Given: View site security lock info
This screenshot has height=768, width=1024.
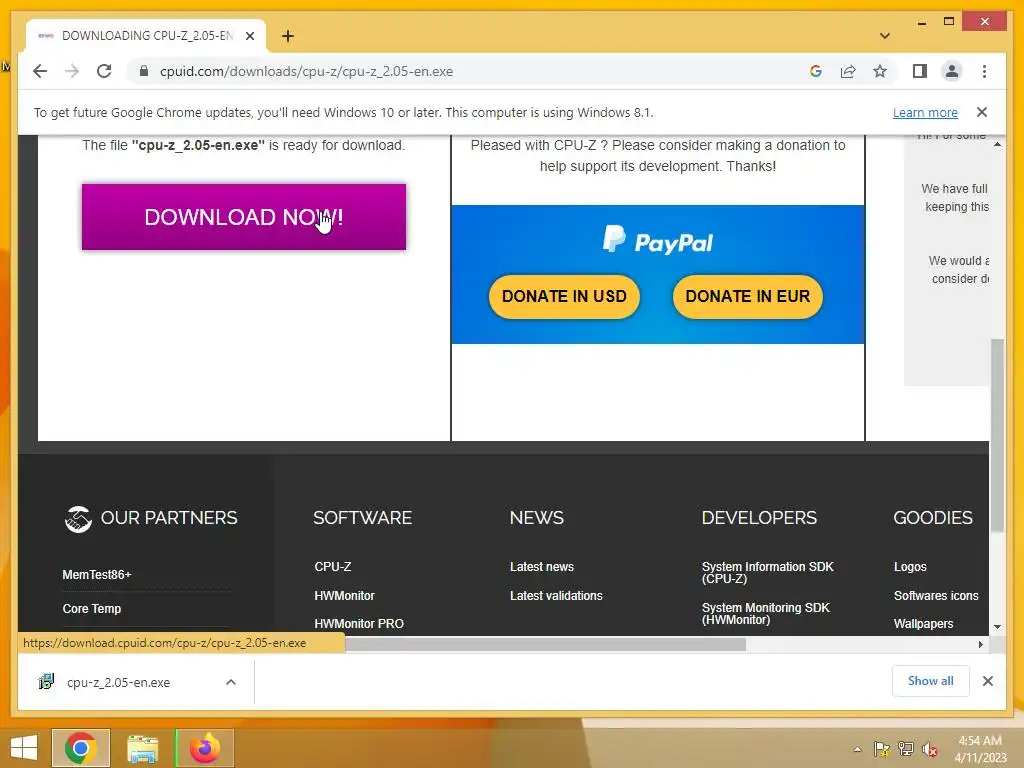Looking at the screenshot, I should (x=144, y=71).
